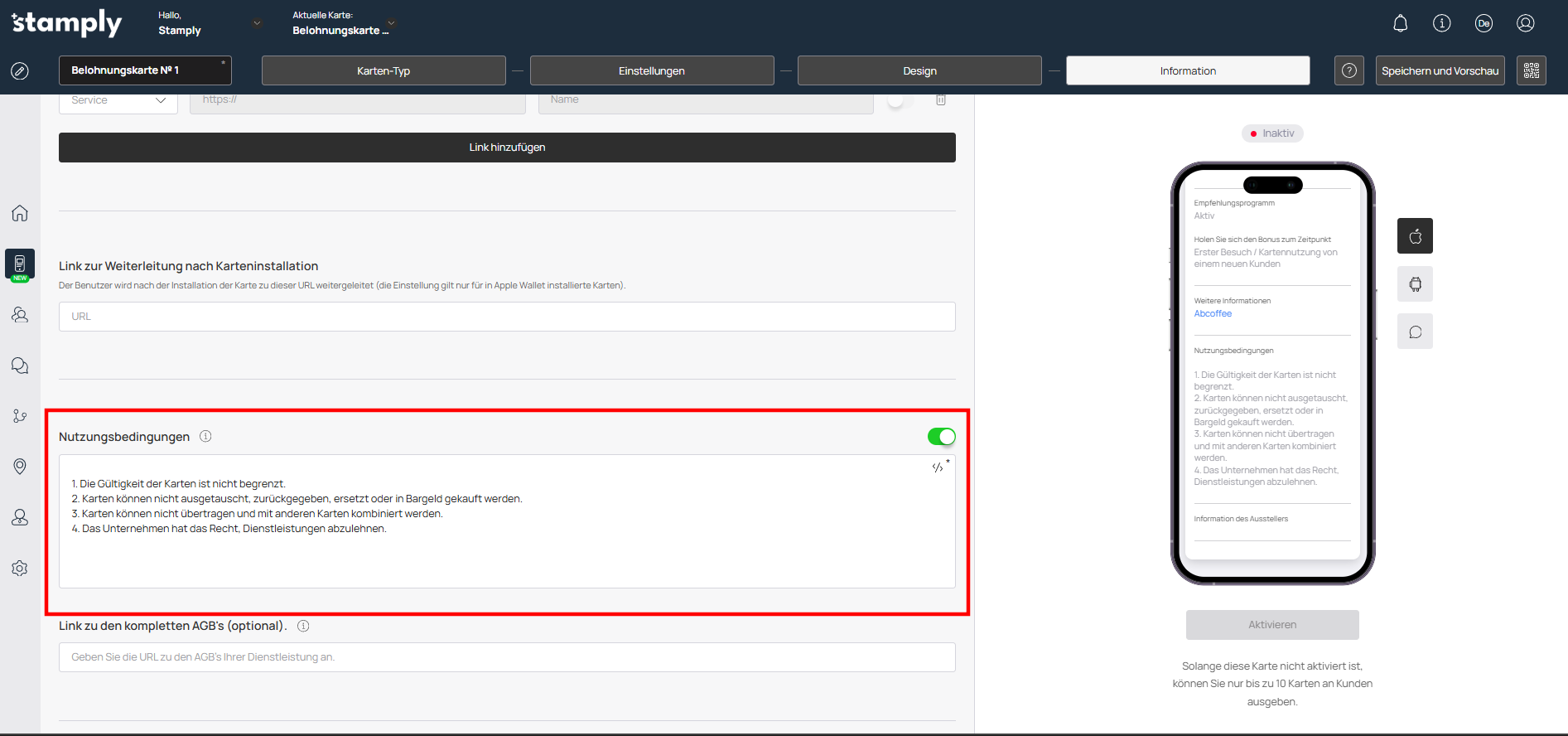This screenshot has width=1568, height=736.
Task: Open the notifications bell icon
Action: pos(1400,23)
